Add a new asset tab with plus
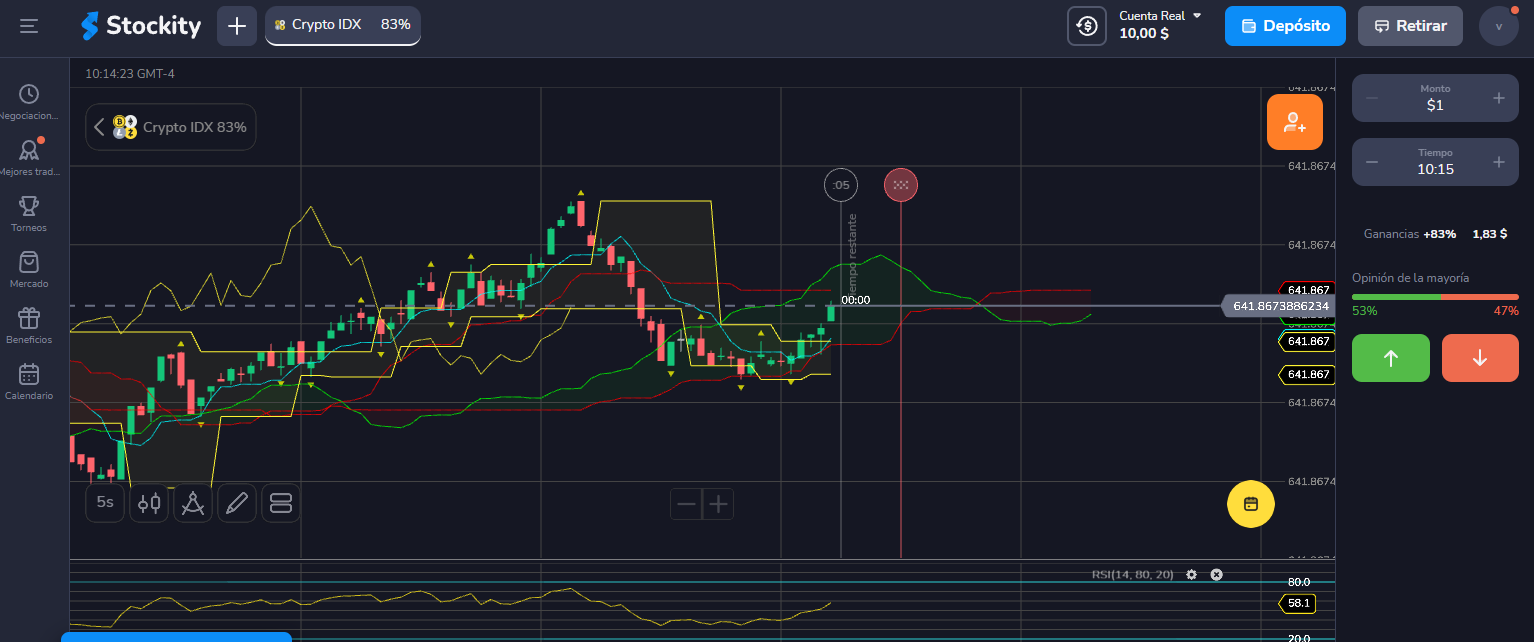The image size is (1534, 642). tap(237, 26)
